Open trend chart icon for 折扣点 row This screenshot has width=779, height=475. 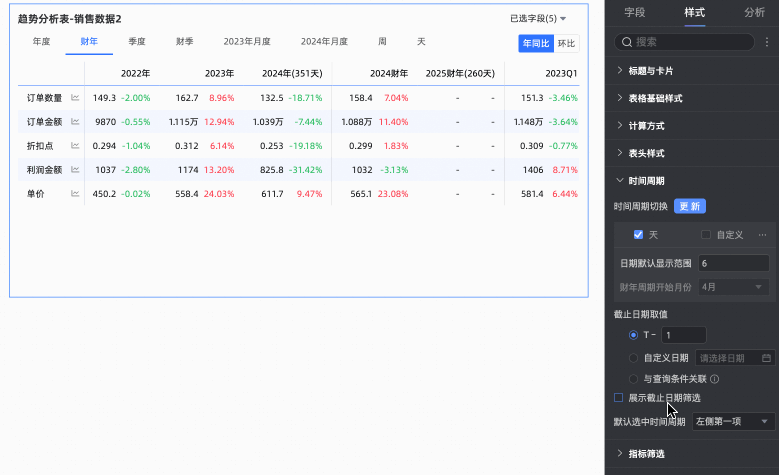pyautogui.click(x=75, y=146)
